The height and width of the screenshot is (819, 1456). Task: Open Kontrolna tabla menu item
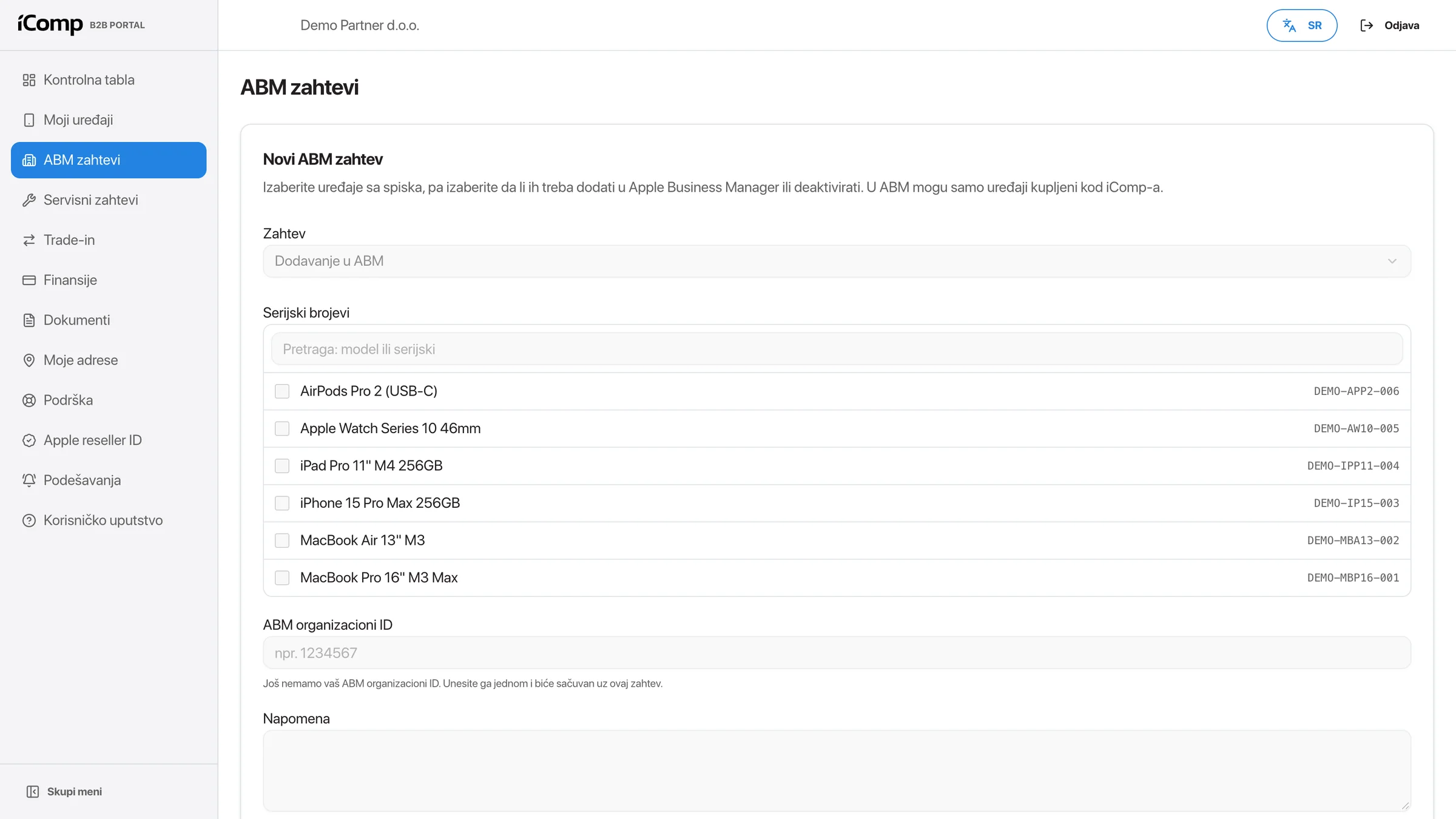tap(109, 80)
